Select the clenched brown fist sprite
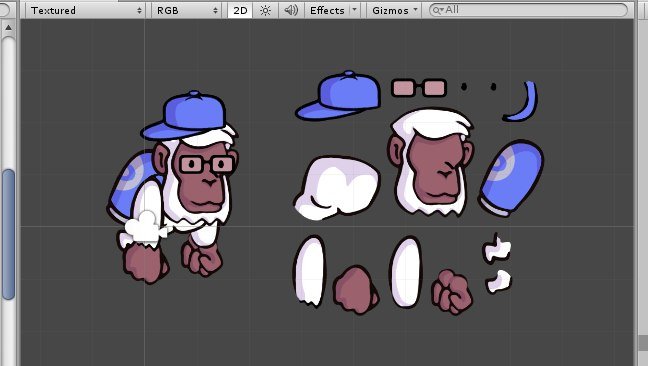The height and width of the screenshot is (366, 648). (452, 291)
